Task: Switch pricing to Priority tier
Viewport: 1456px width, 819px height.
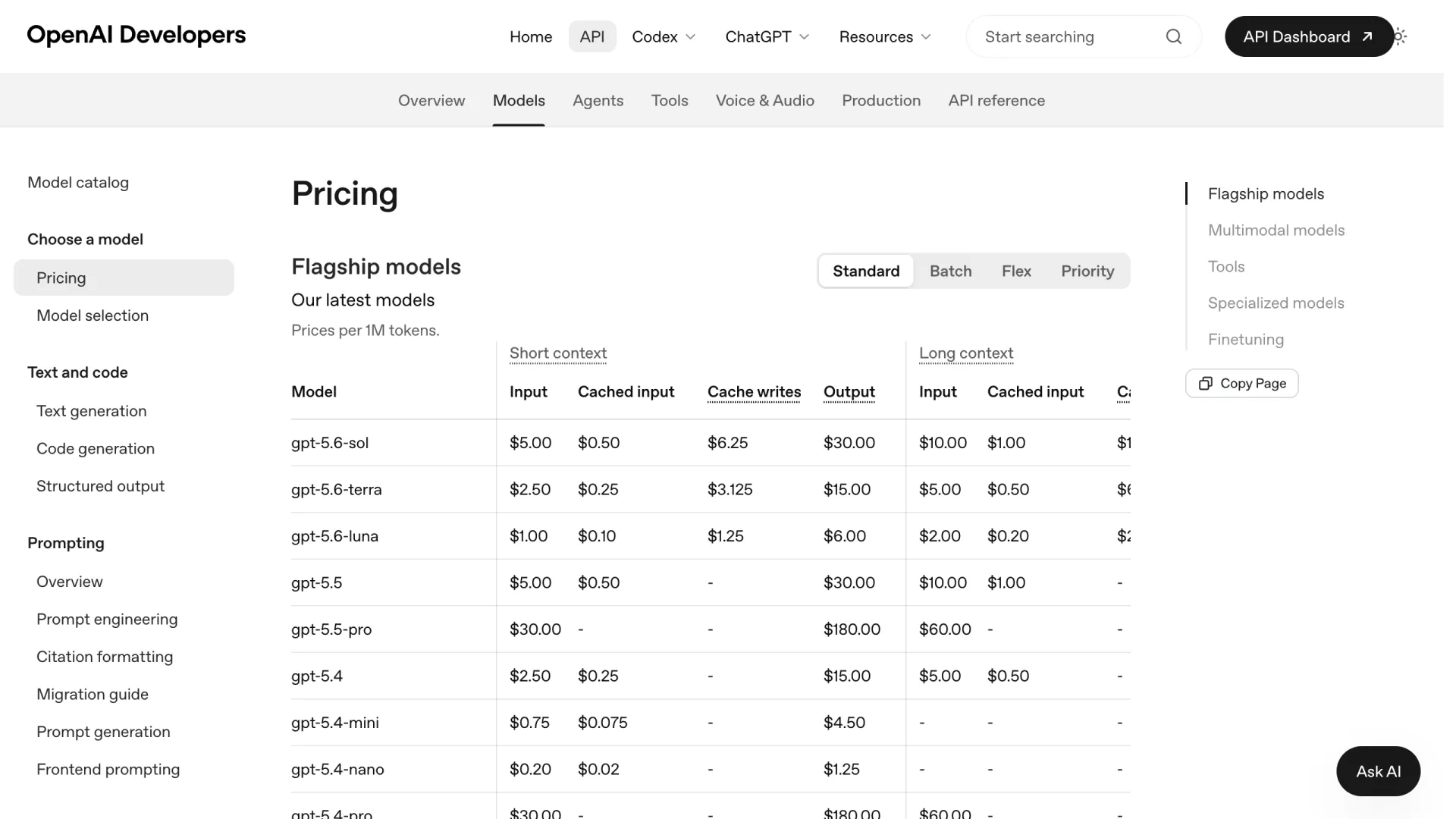Action: pyautogui.click(x=1087, y=271)
